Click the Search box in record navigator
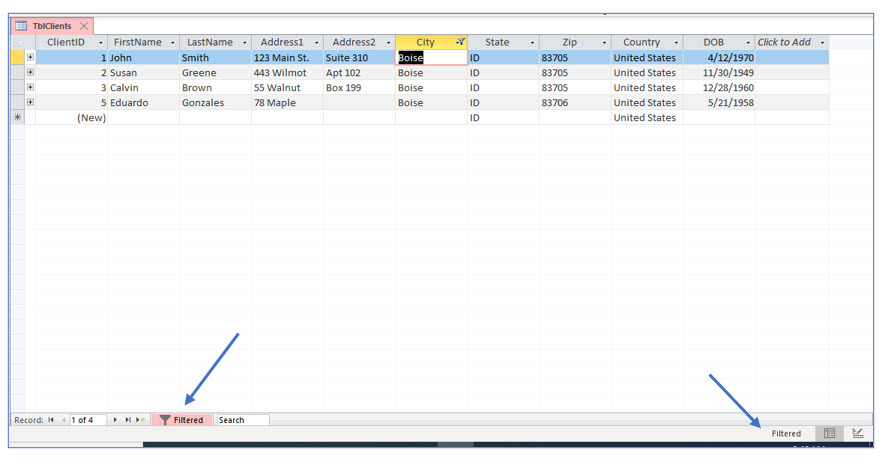The image size is (884, 460). coord(242,420)
